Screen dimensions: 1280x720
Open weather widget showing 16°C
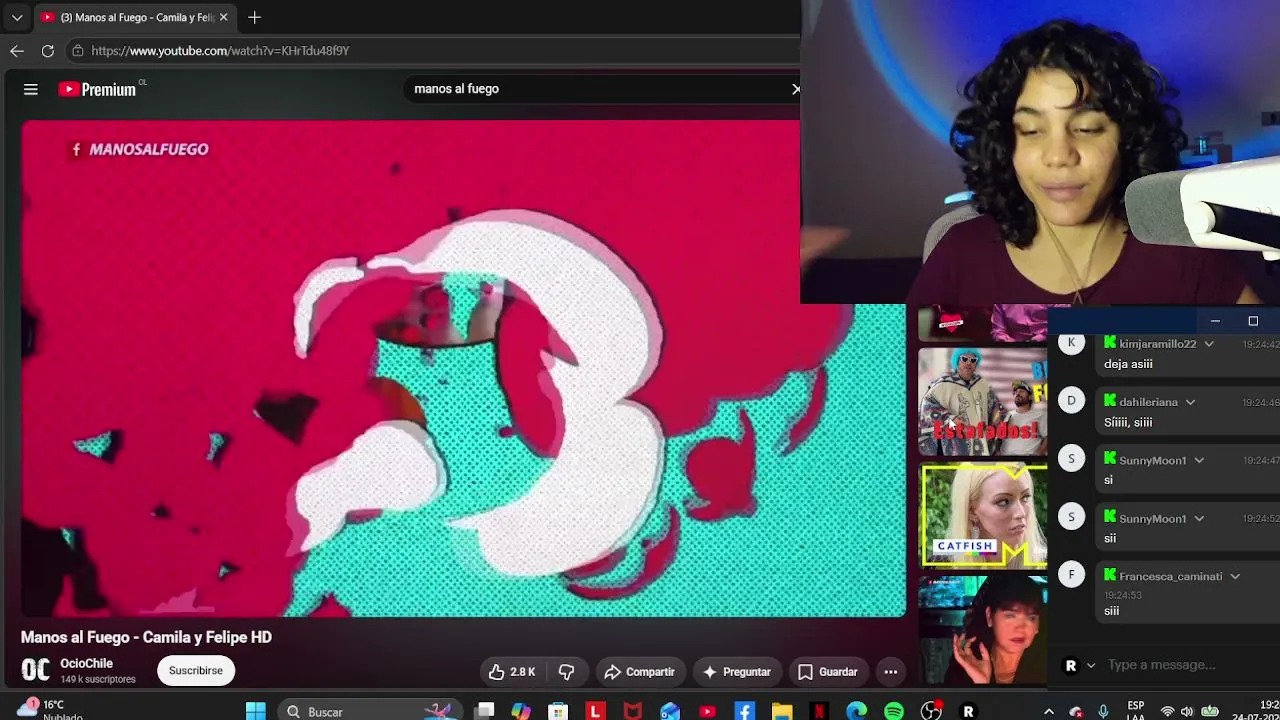(x=48, y=709)
